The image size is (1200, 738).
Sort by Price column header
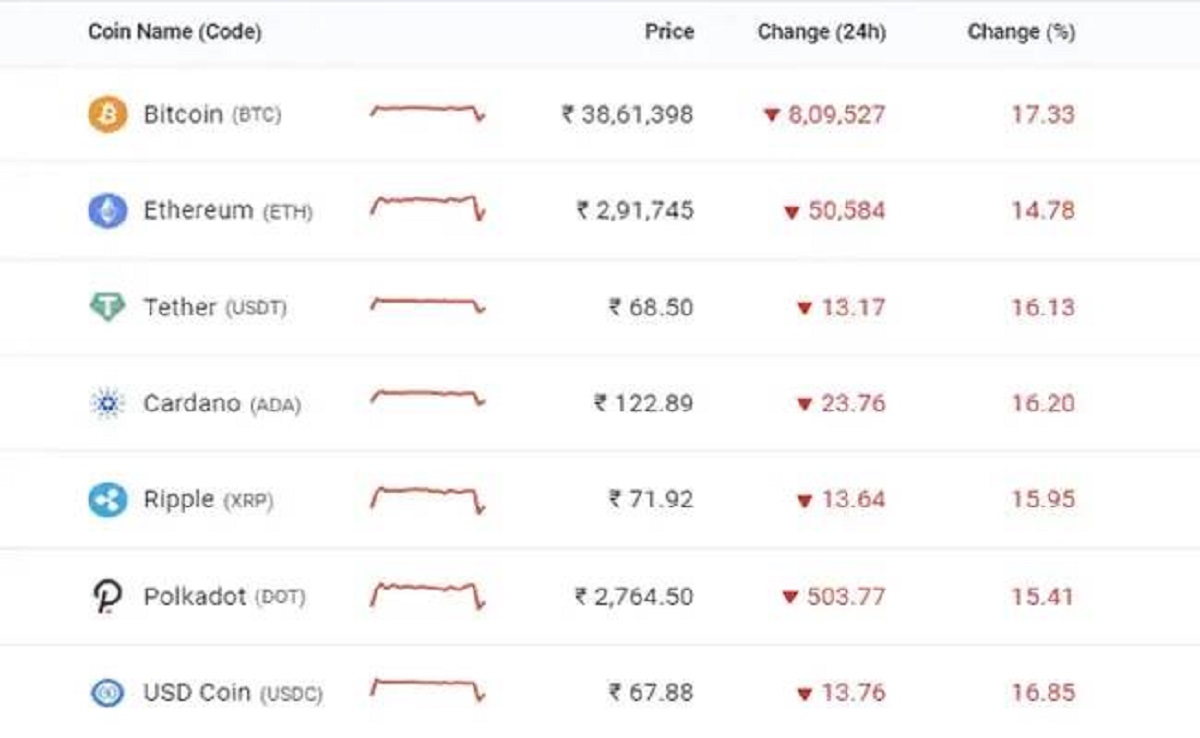(669, 32)
